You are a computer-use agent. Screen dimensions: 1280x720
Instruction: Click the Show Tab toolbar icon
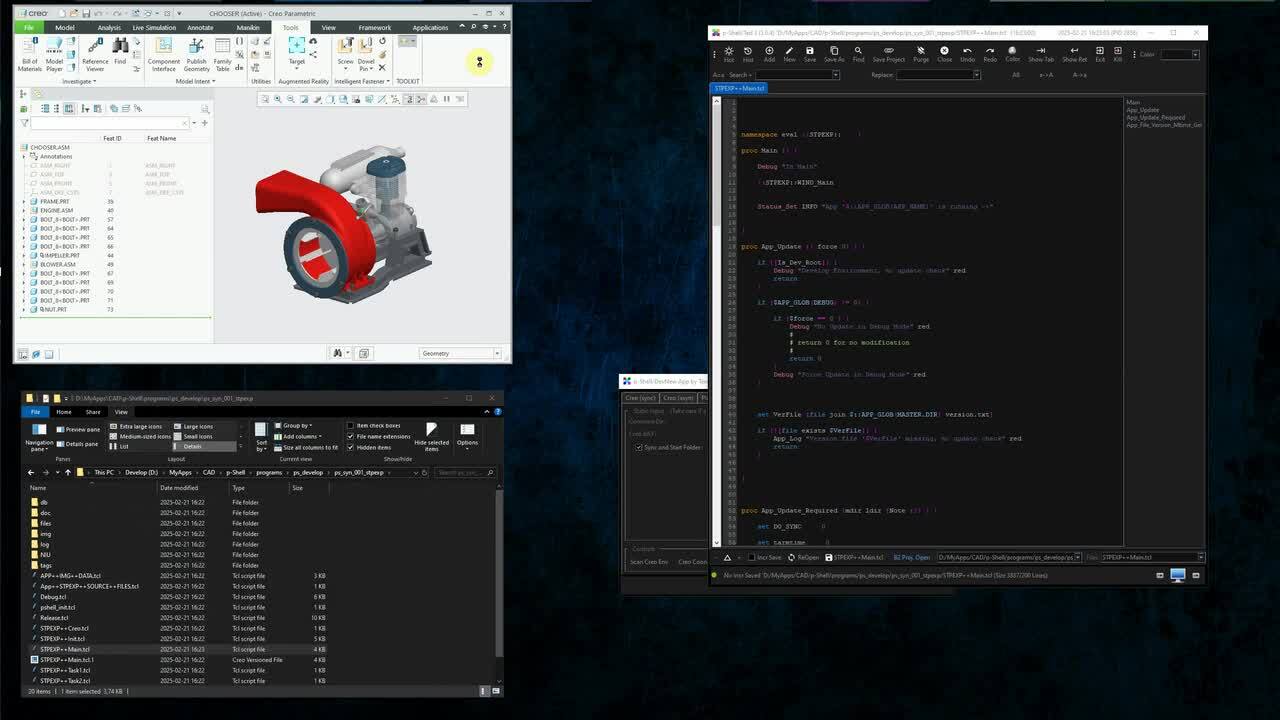point(1041,54)
